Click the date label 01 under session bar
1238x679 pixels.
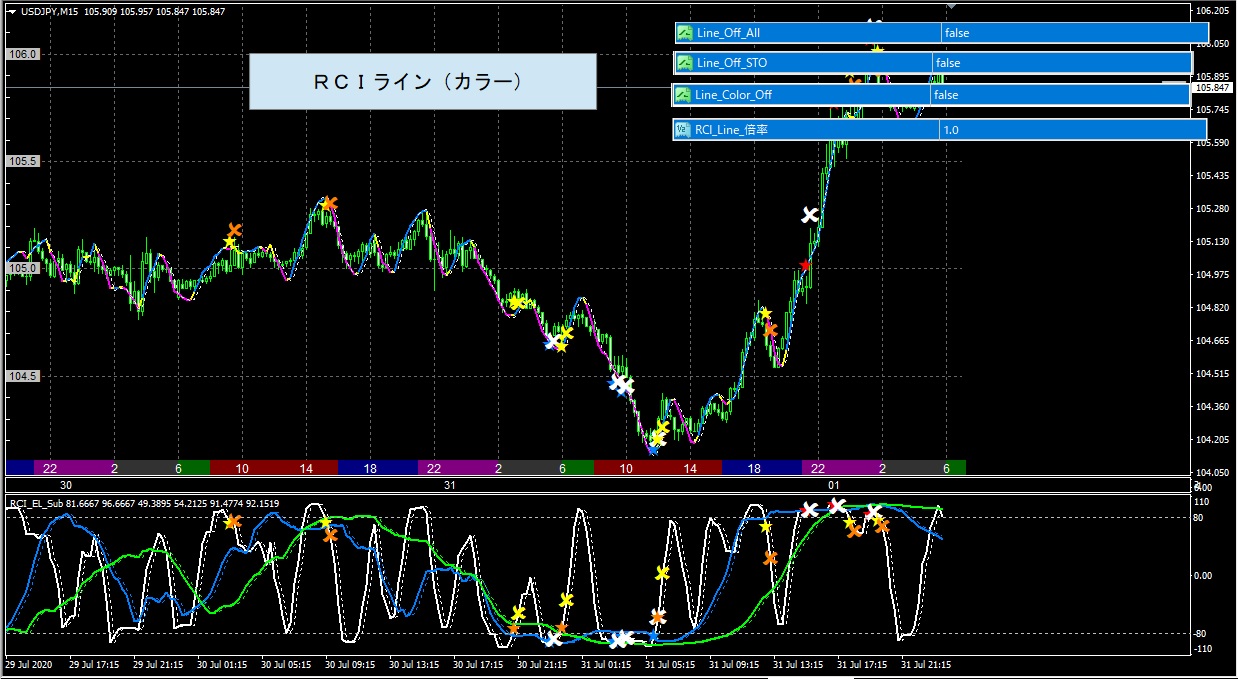click(x=833, y=484)
